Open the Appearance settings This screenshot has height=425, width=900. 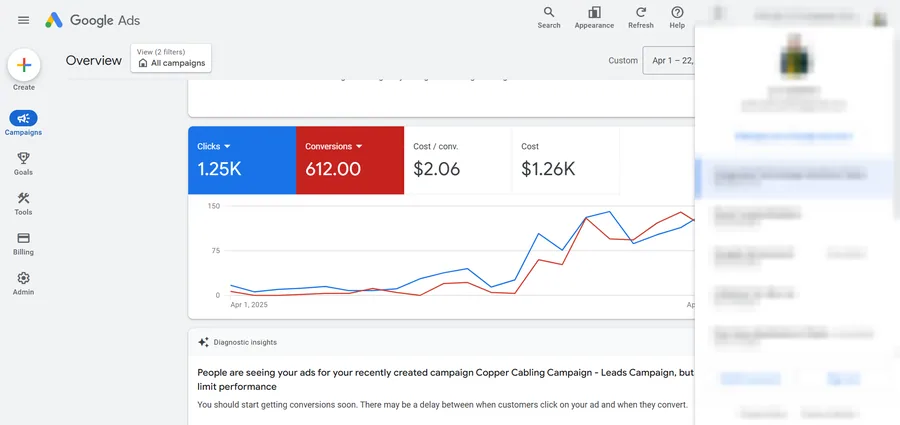594,17
